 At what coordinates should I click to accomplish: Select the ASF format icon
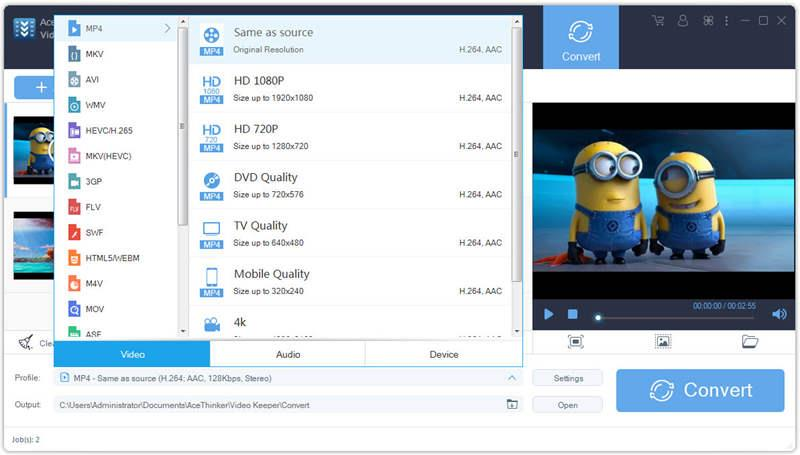[x=74, y=332]
